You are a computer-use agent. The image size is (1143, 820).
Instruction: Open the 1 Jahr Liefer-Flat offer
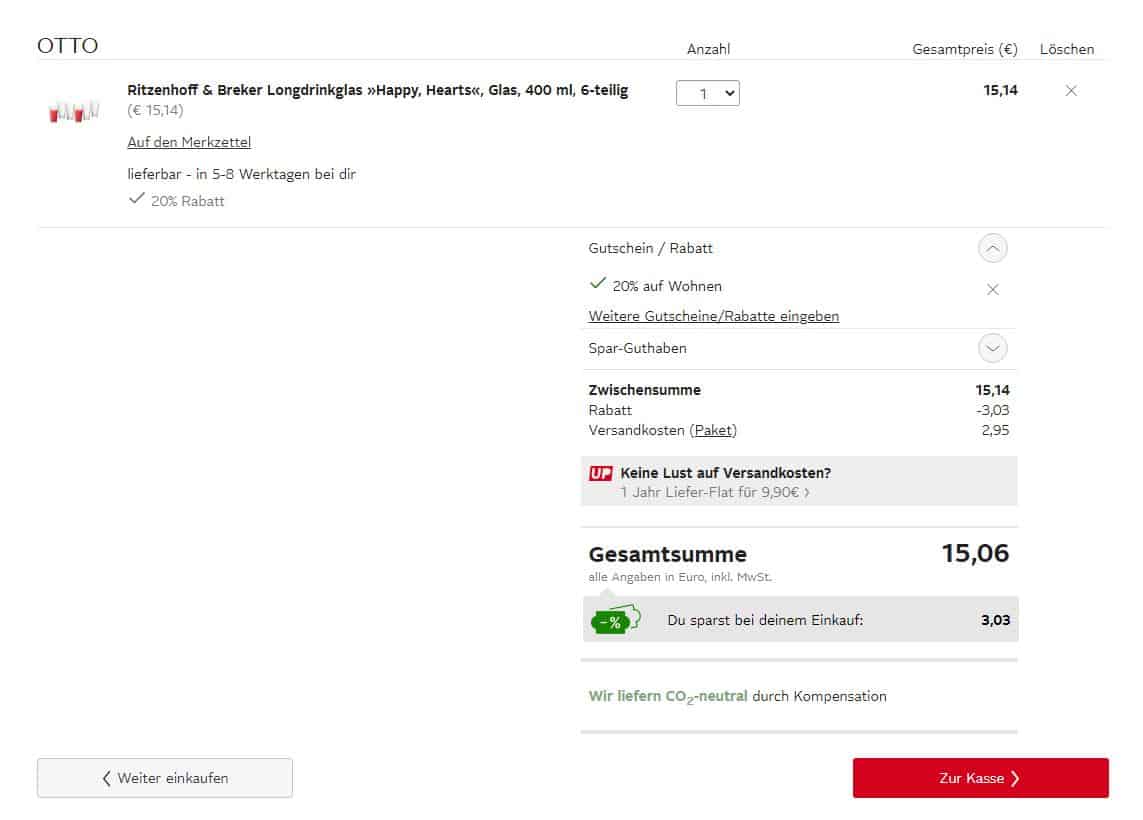pyautogui.click(x=714, y=492)
